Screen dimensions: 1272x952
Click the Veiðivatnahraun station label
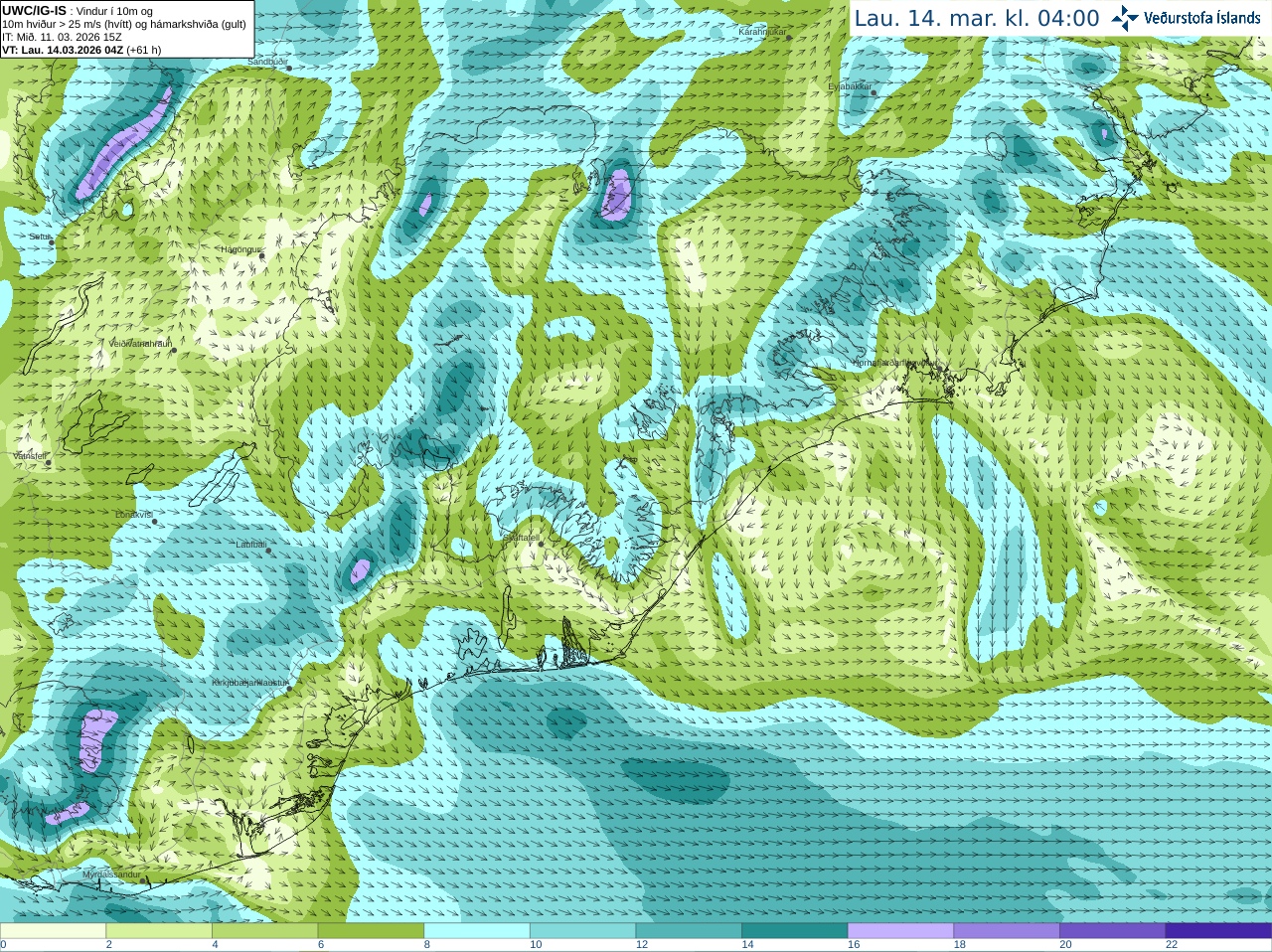(140, 343)
